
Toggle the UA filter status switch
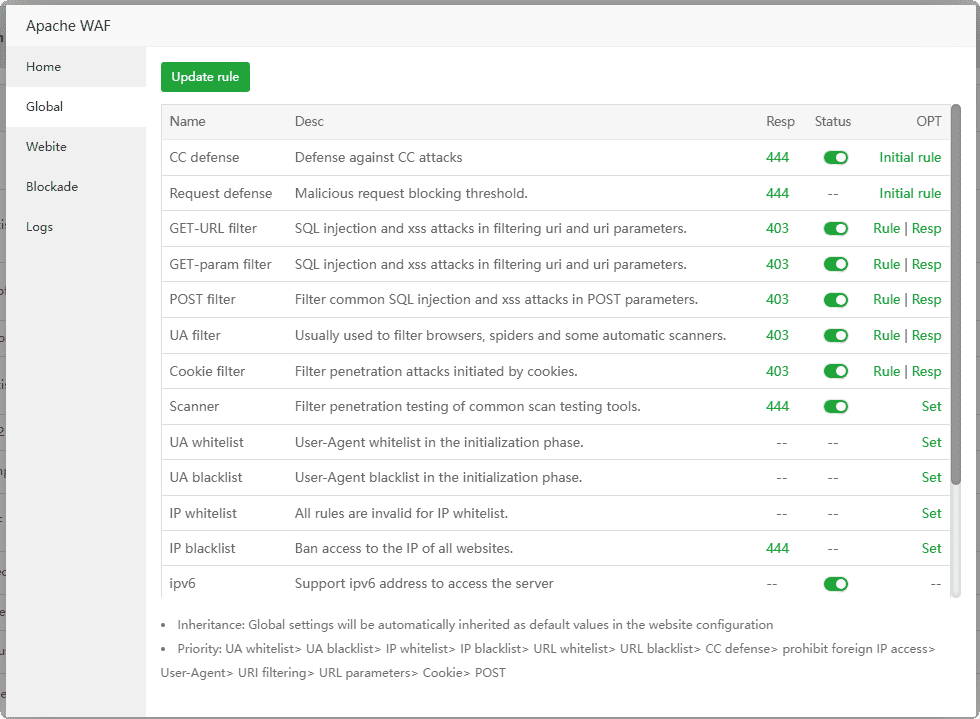coord(835,335)
